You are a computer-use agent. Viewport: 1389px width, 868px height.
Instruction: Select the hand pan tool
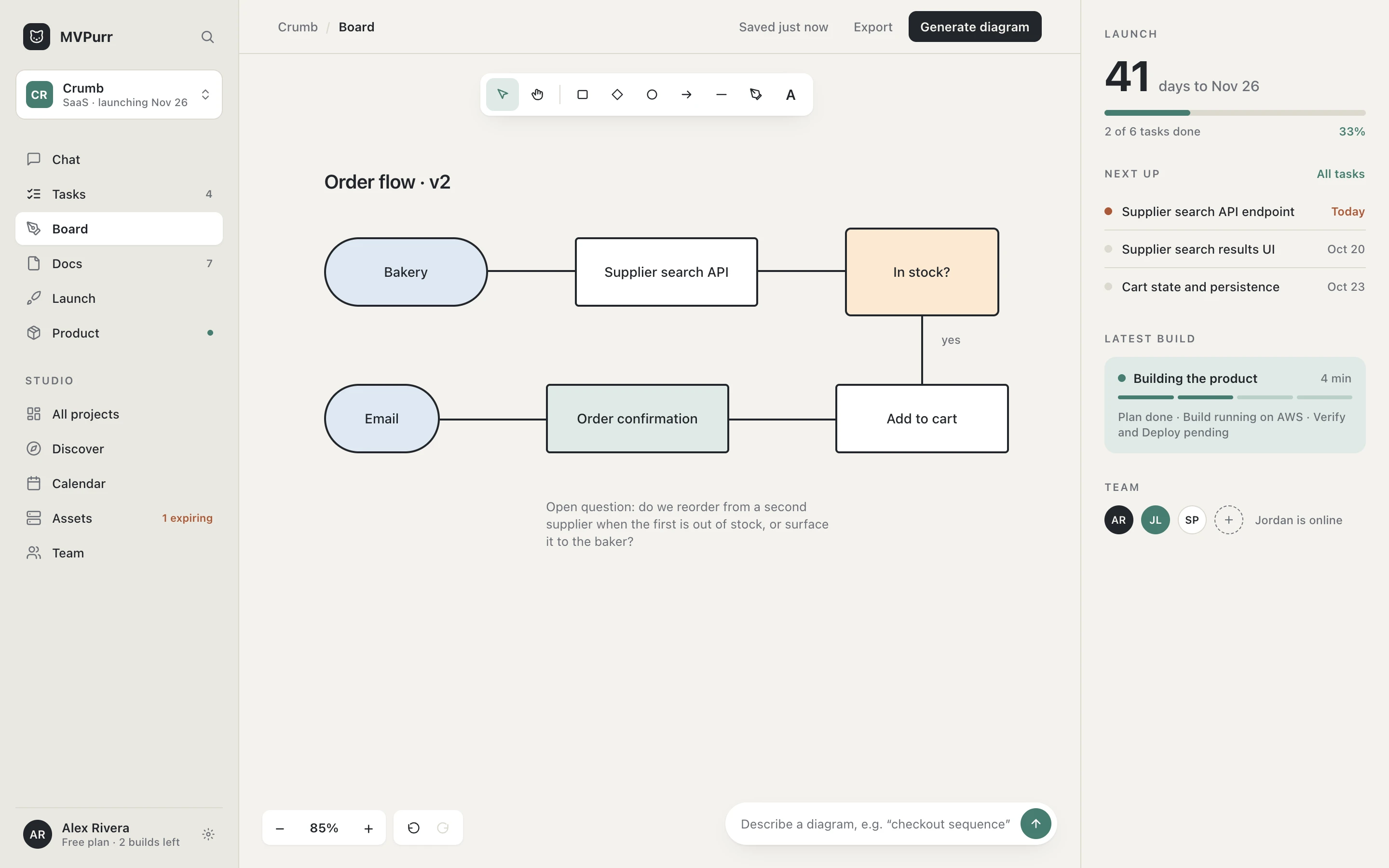(x=537, y=95)
